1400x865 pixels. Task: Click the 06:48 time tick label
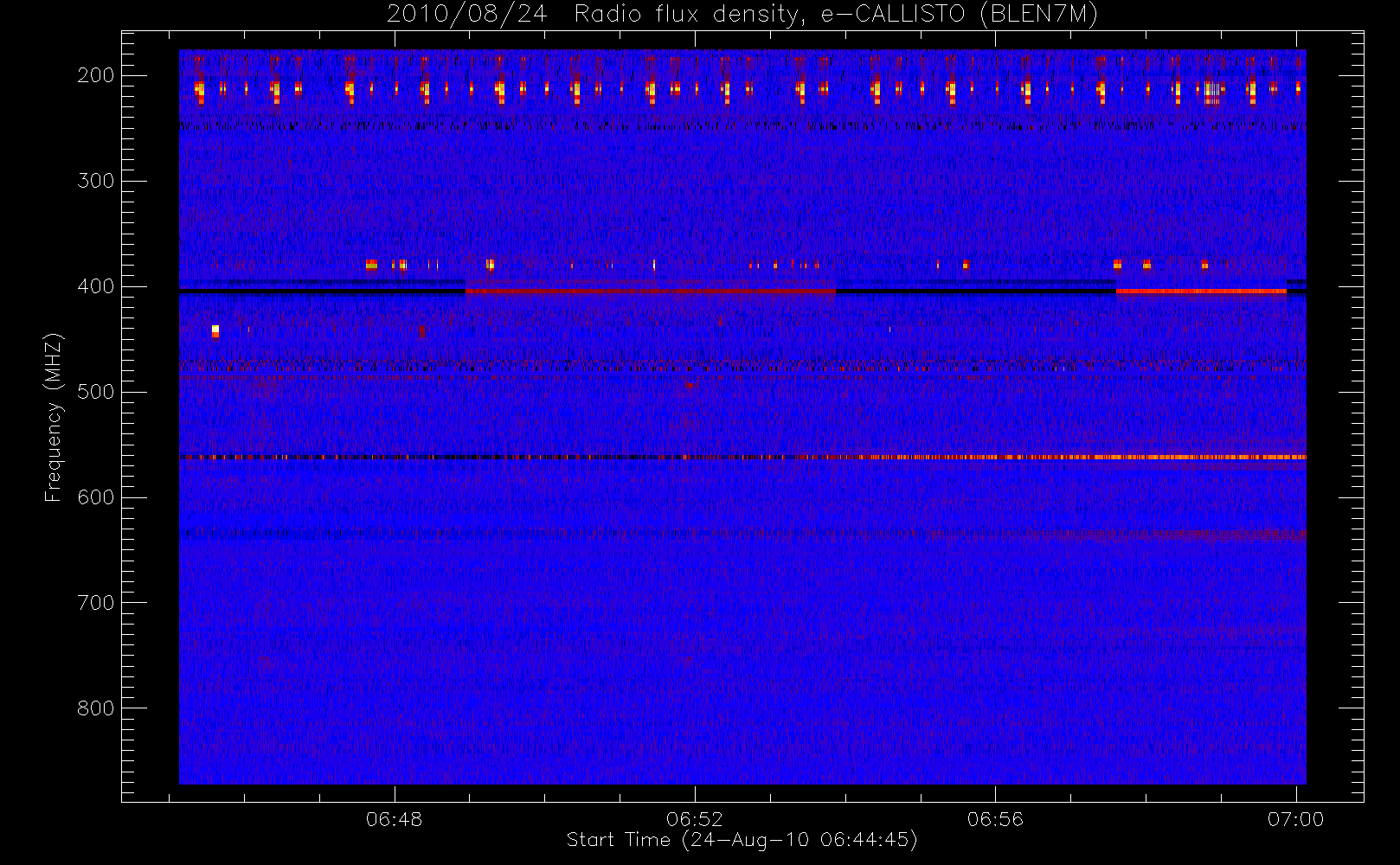[395, 819]
